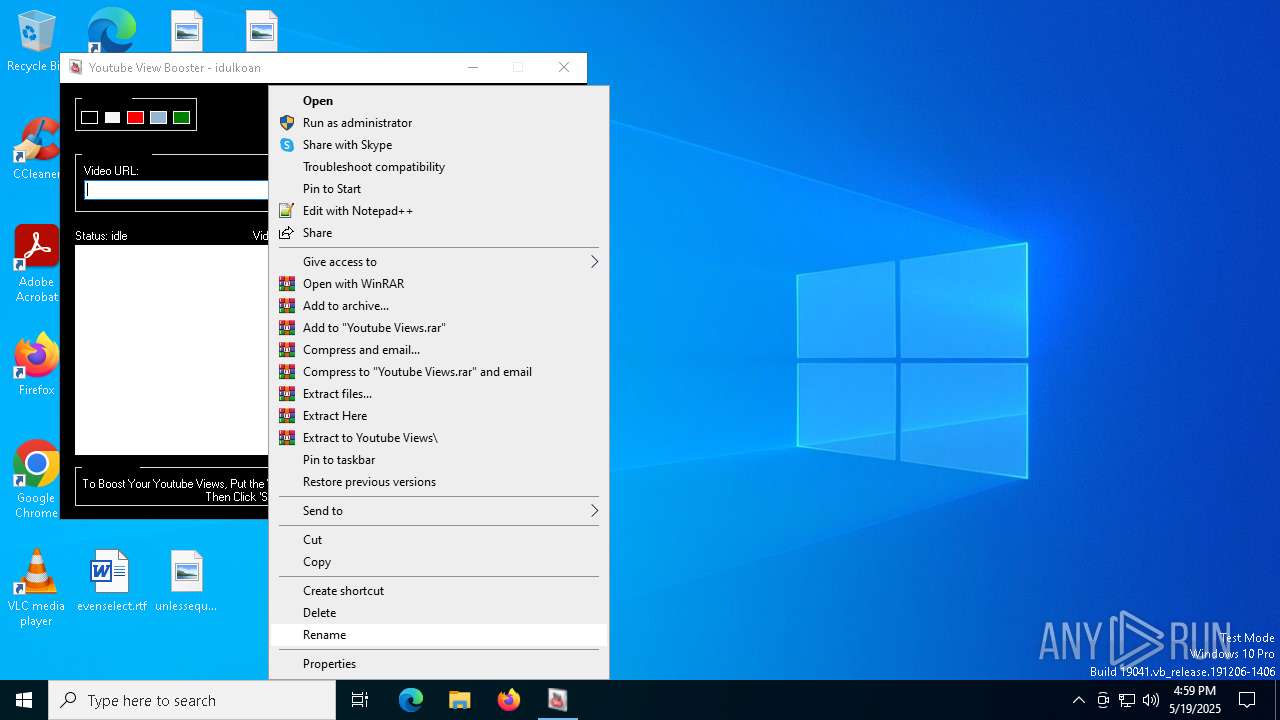Open the network icon in system tray
1280x720 pixels.
point(1127,700)
